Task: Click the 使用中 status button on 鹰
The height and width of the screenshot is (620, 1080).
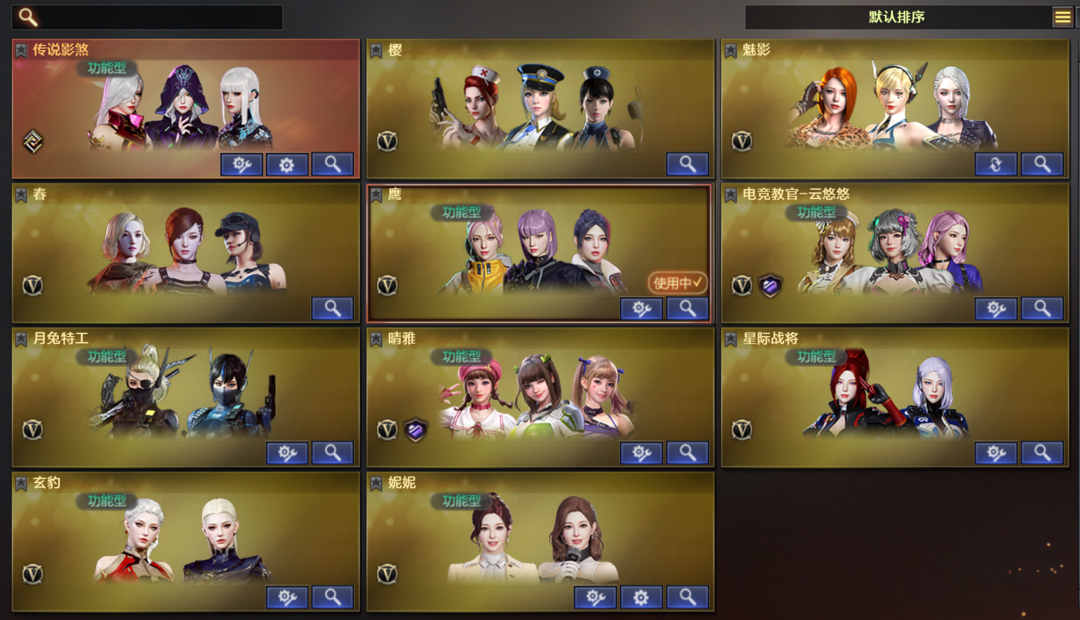Action: point(677,282)
